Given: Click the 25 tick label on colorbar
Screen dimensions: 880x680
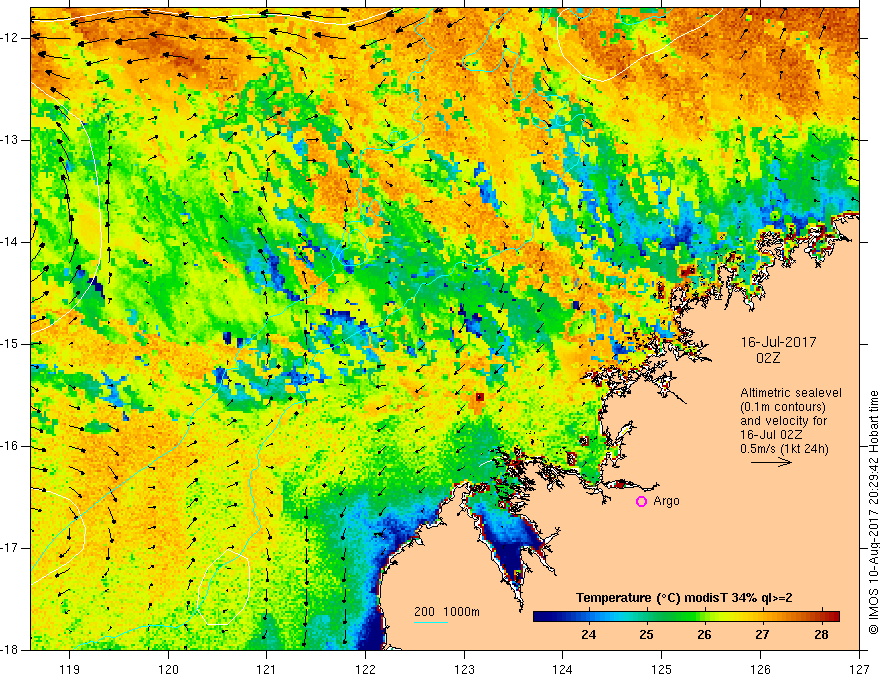Looking at the screenshot, I should tap(647, 635).
